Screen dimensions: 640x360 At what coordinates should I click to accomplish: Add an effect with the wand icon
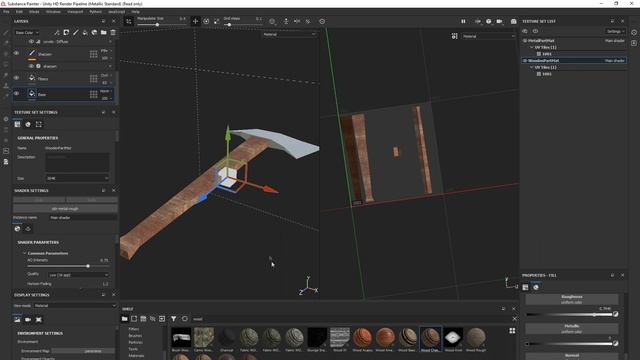click(x=57, y=32)
